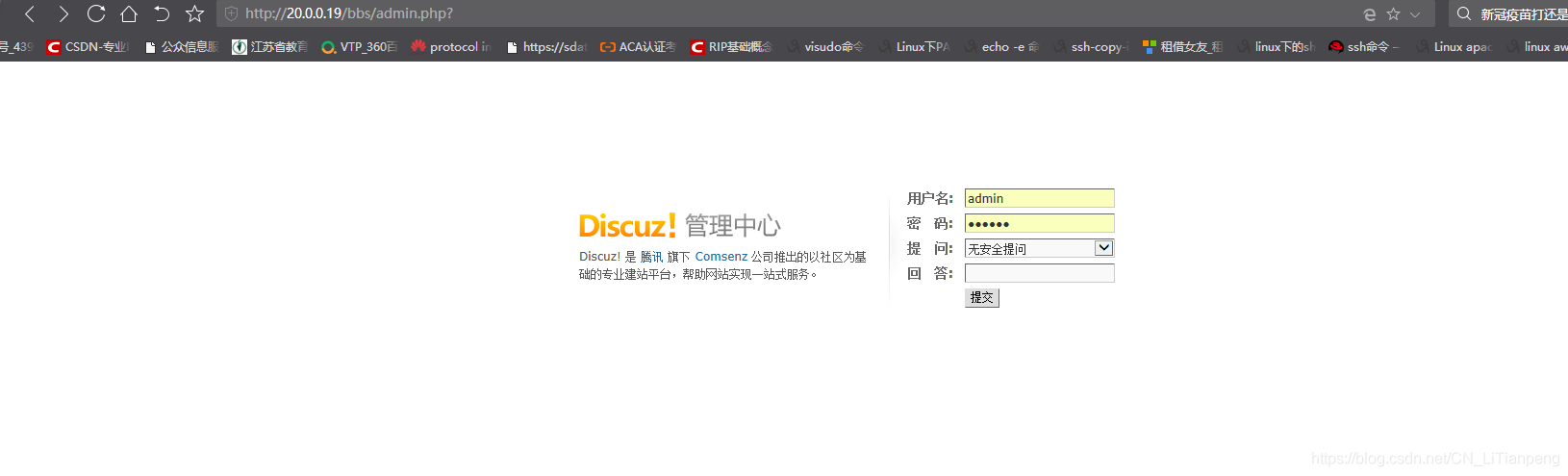Go forward to the next page

(x=63, y=13)
